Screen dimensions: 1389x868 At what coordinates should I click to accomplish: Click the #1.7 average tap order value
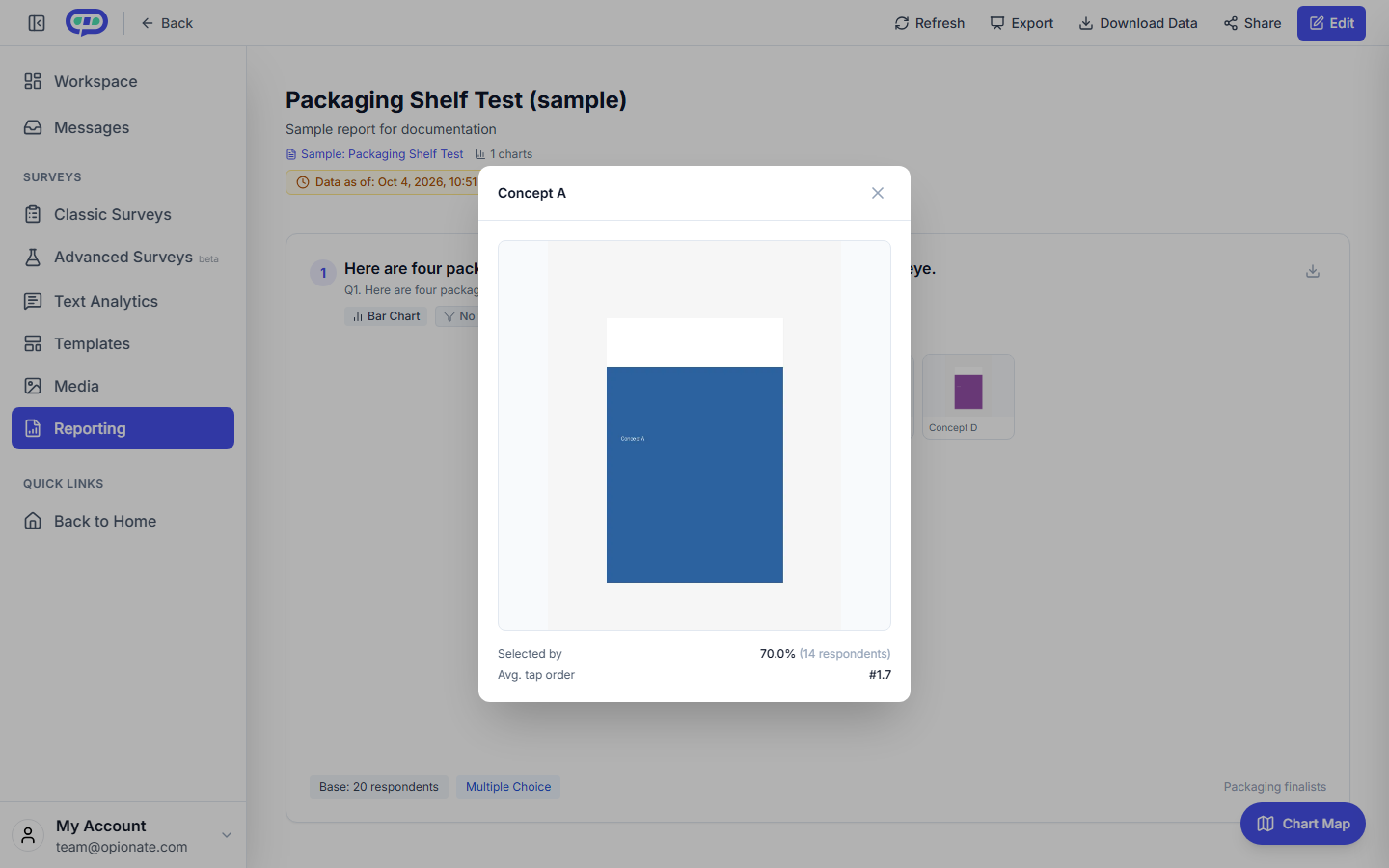pyautogui.click(x=880, y=675)
